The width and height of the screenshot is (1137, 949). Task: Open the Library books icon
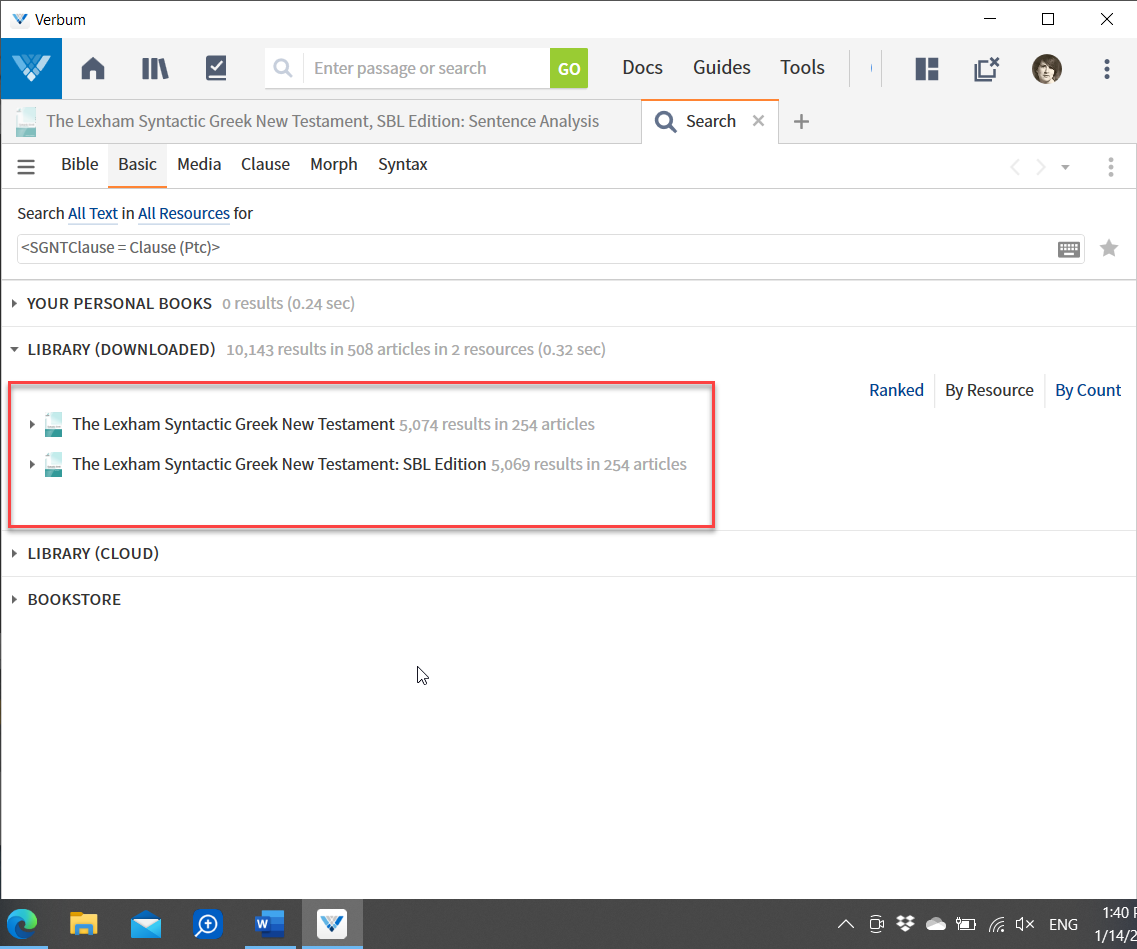[154, 68]
